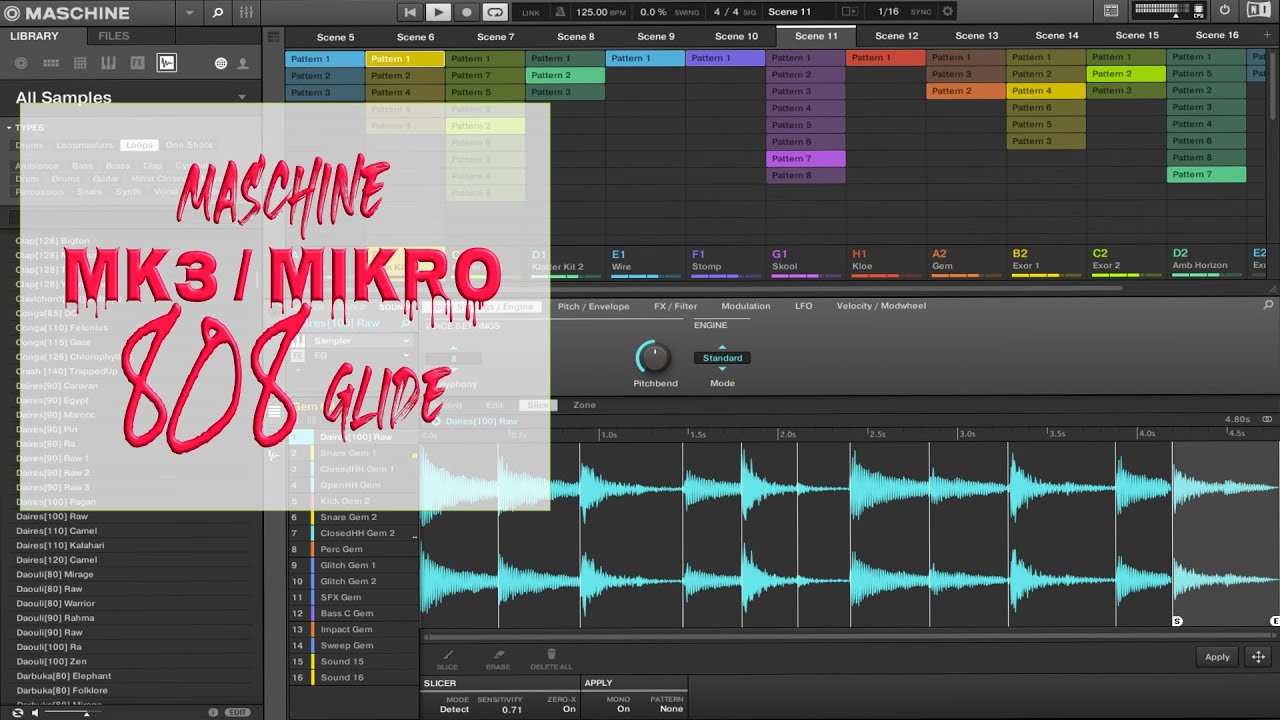Select Effects file type icon in browser
This screenshot has width=1280, height=720.
[138, 63]
